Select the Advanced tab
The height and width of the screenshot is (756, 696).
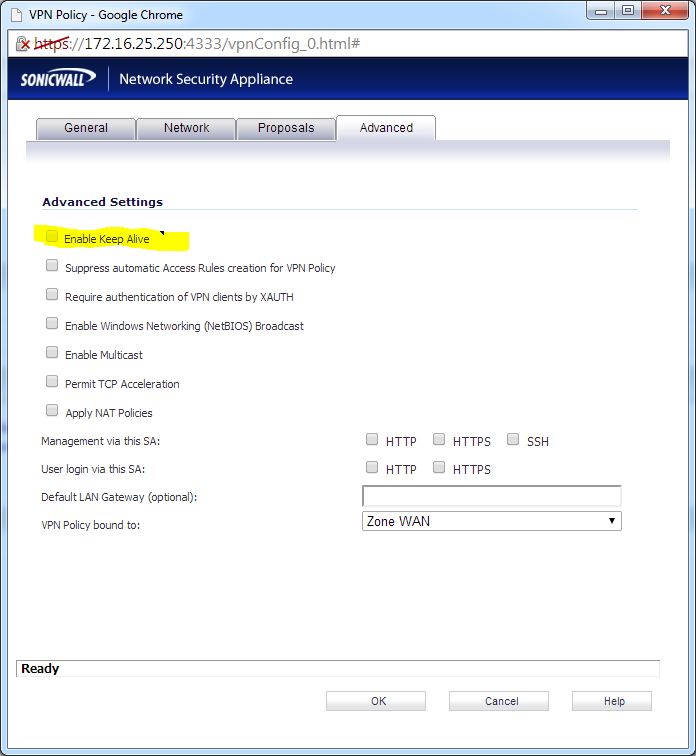[386, 128]
